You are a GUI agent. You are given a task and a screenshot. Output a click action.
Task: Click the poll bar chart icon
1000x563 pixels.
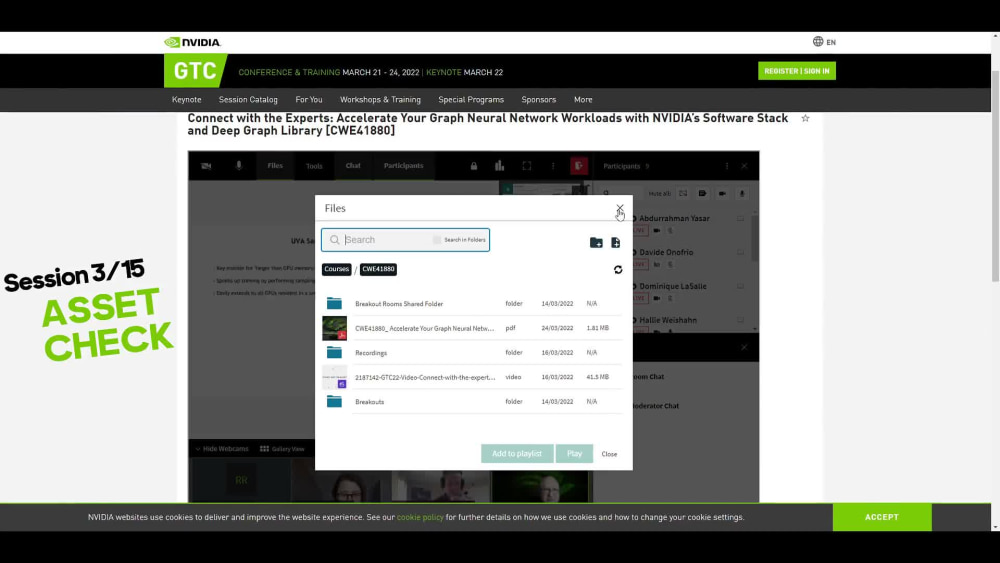[x=499, y=166]
